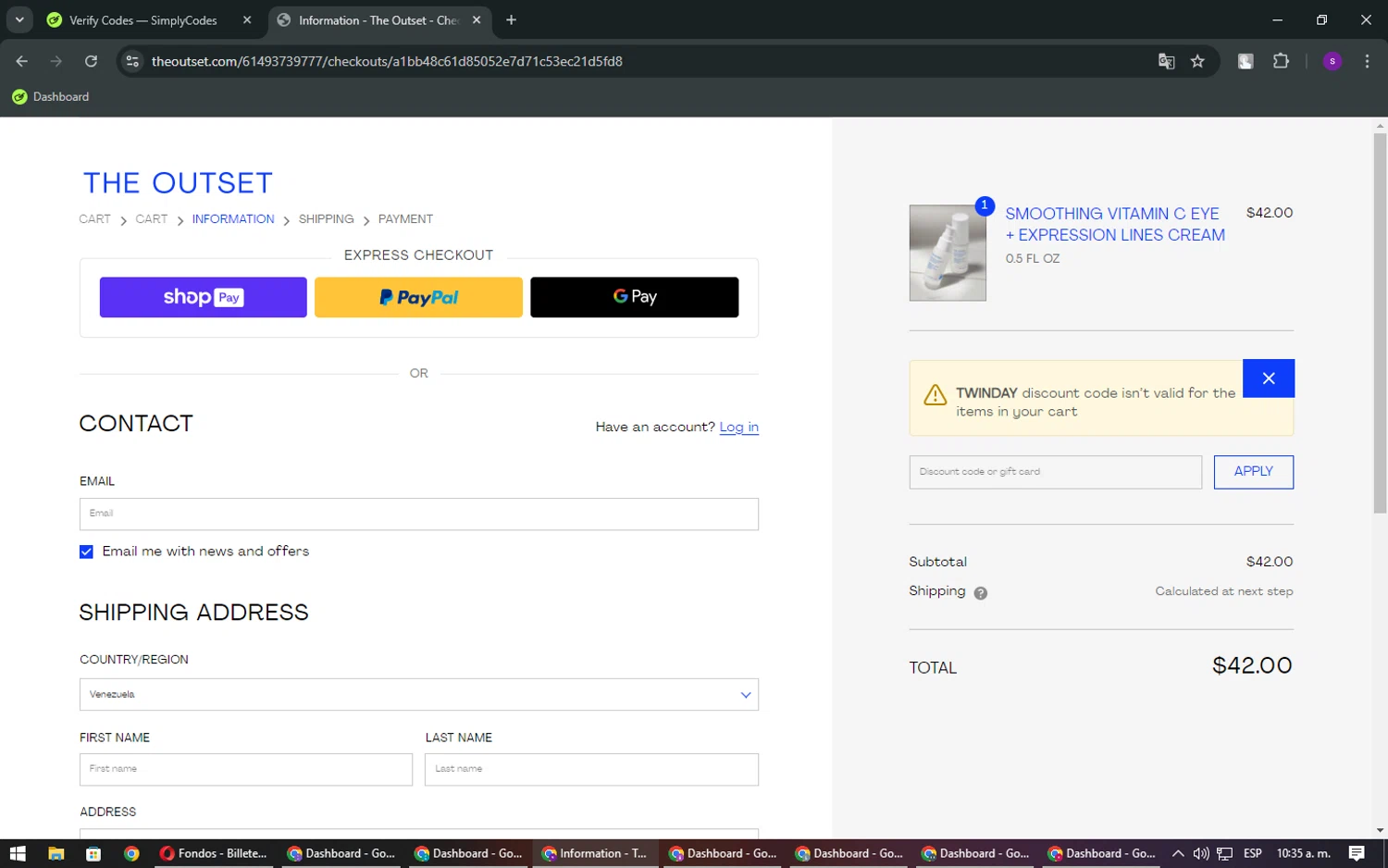Bookmark this page with the star icon
Image resolution: width=1388 pixels, height=868 pixels.
click(1197, 61)
